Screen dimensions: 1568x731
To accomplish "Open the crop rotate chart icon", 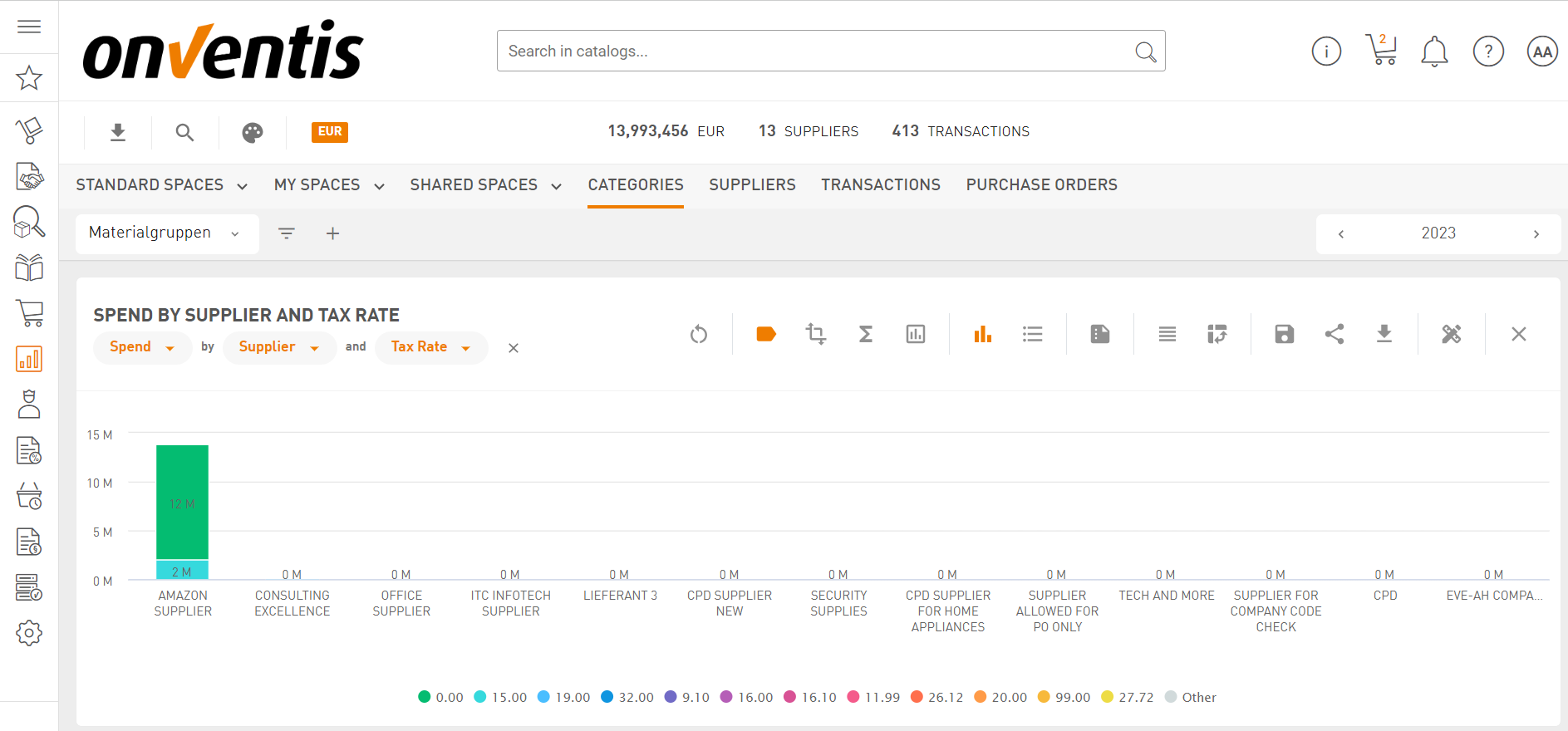I will [x=815, y=334].
